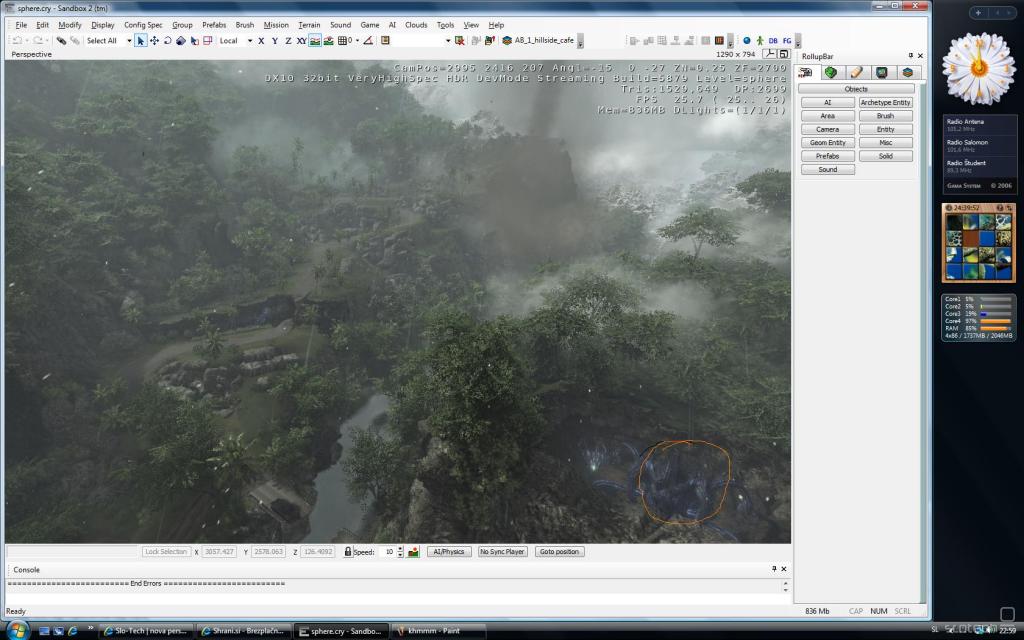Click the Speed value input field
Image resolution: width=1024 pixels, height=640 pixels.
point(387,552)
